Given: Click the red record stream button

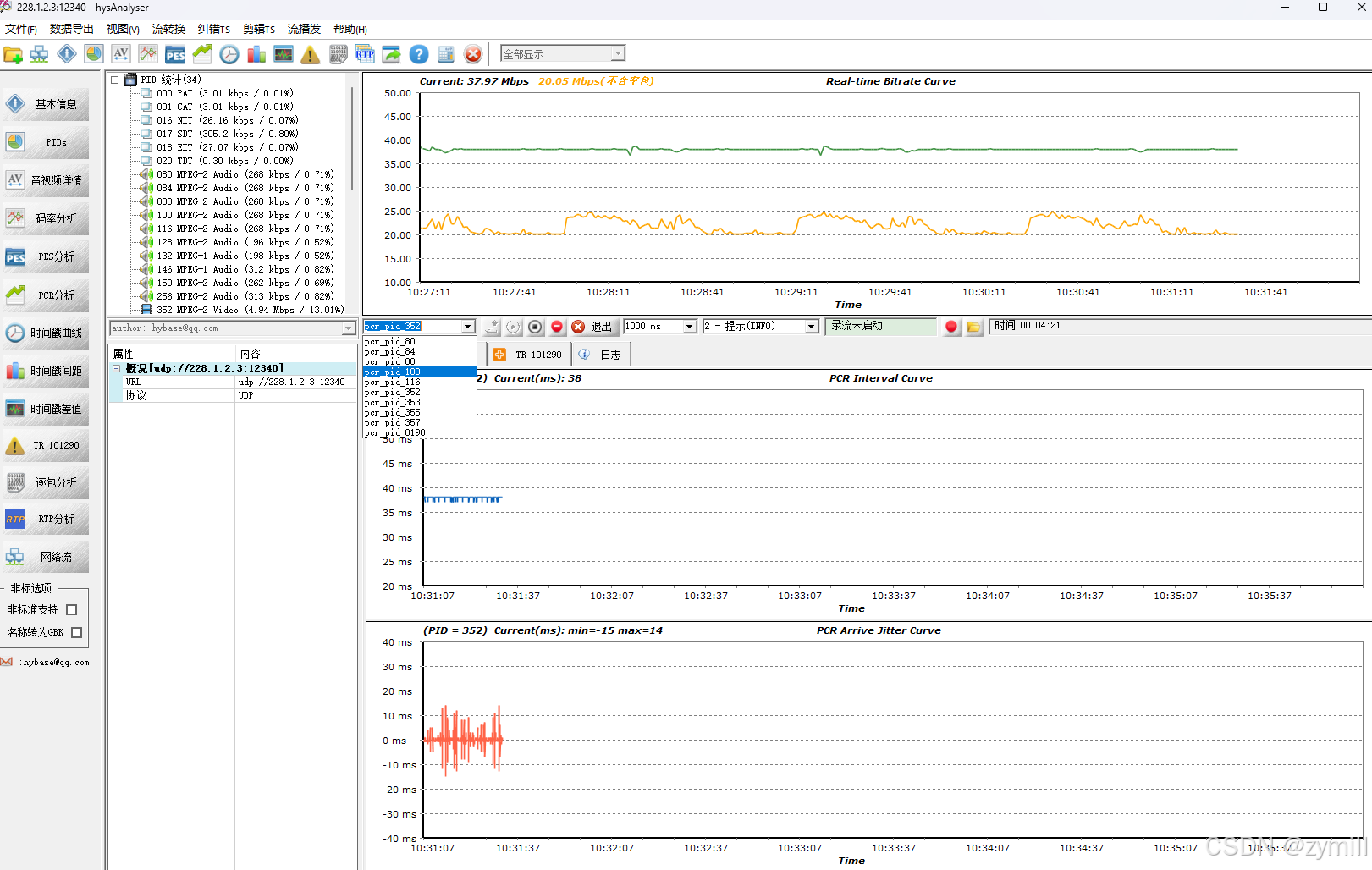Looking at the screenshot, I should pos(951,327).
